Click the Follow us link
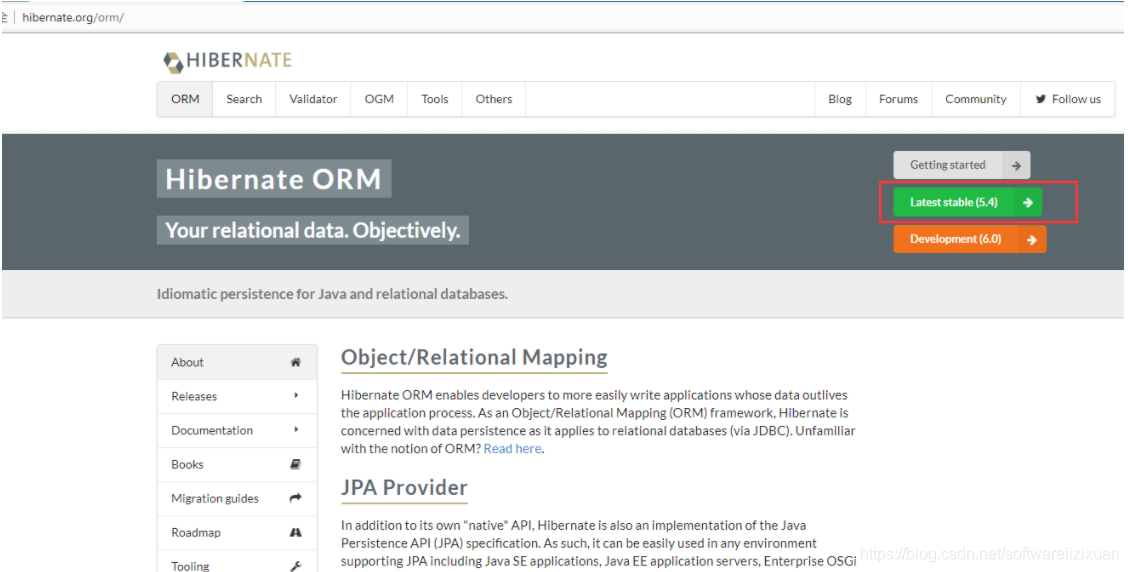Screen dimensions: 1128x572 (x=1068, y=99)
